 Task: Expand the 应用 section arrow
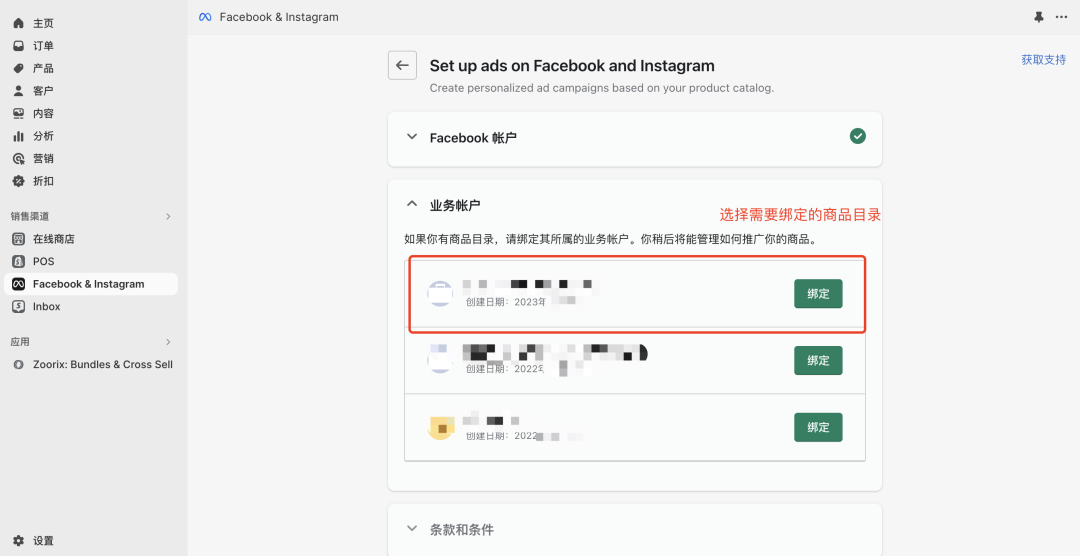(x=168, y=342)
